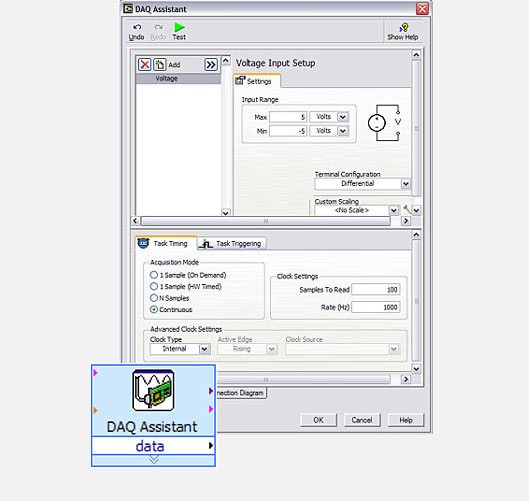Open the Custom Scaling dropdown
This screenshot has height=501, width=529.
(394, 210)
